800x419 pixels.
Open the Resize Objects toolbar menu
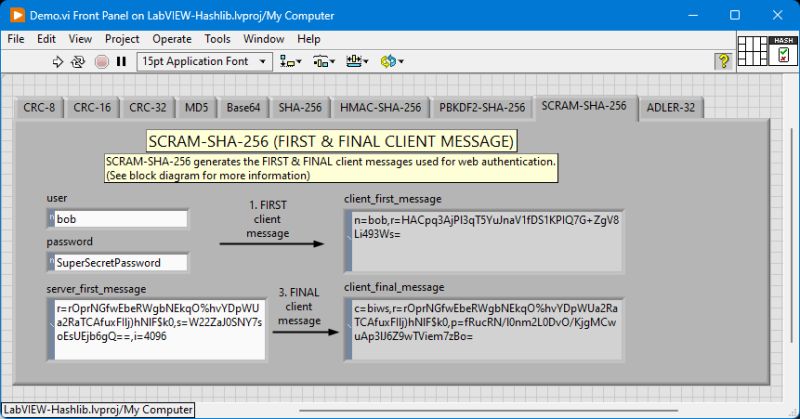[x=357, y=62]
